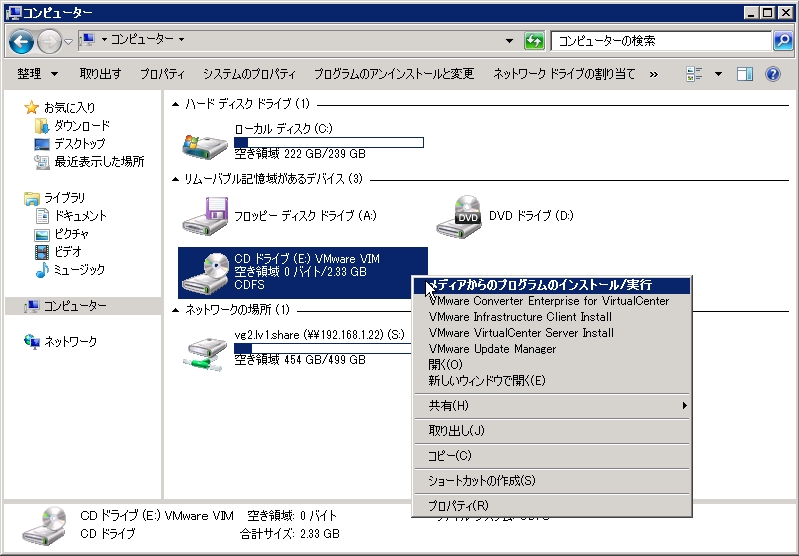Choose コピー(C) in the context menu
799x556 pixels.
point(552,456)
